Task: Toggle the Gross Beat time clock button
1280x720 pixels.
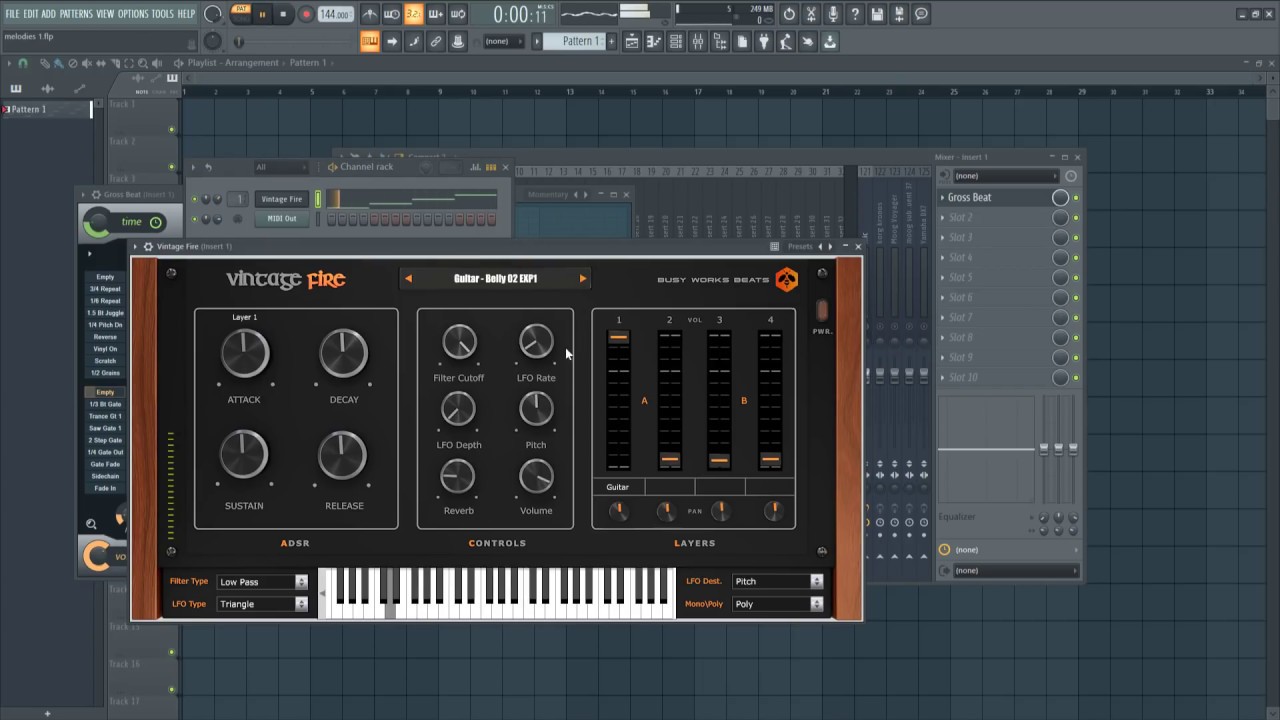Action: 155,222
